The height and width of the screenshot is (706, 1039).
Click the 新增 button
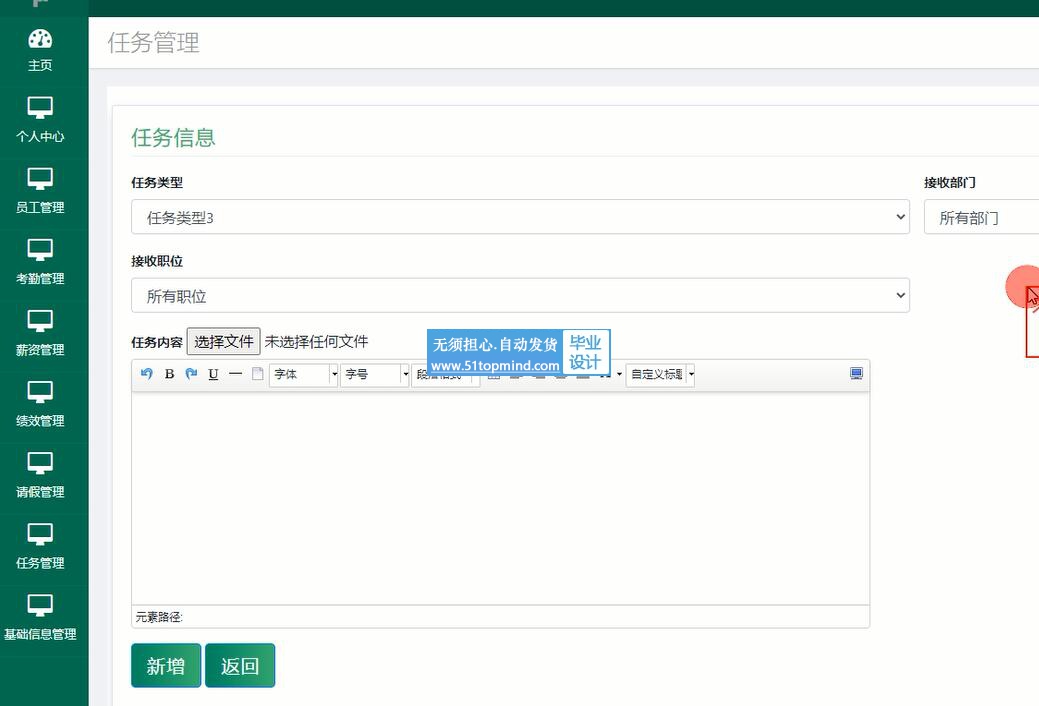(x=166, y=666)
